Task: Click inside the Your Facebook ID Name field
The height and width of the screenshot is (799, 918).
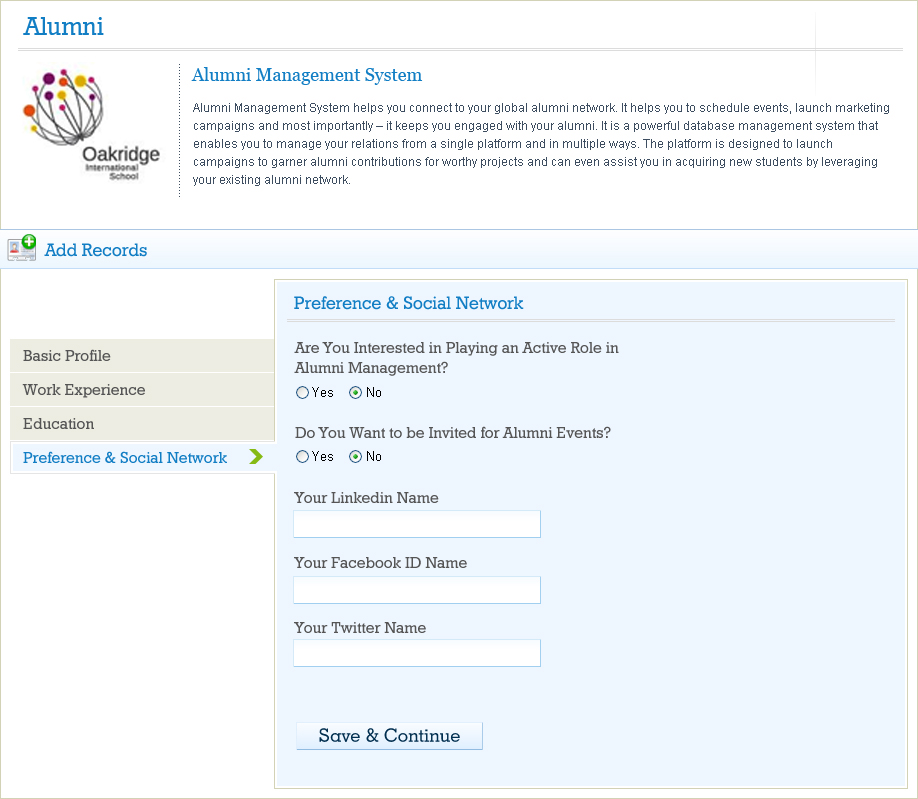Action: point(417,590)
